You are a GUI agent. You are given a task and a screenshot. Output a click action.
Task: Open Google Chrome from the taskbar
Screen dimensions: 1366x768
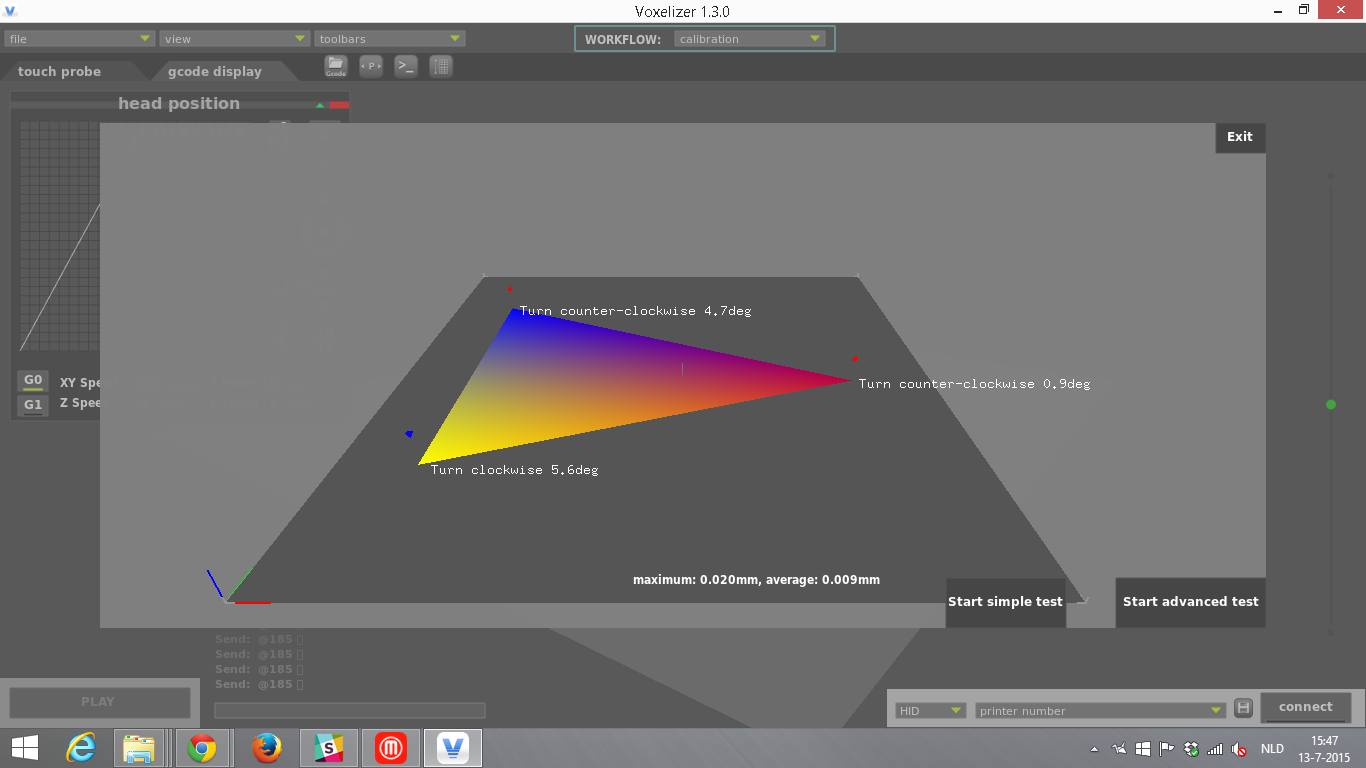[x=202, y=748]
